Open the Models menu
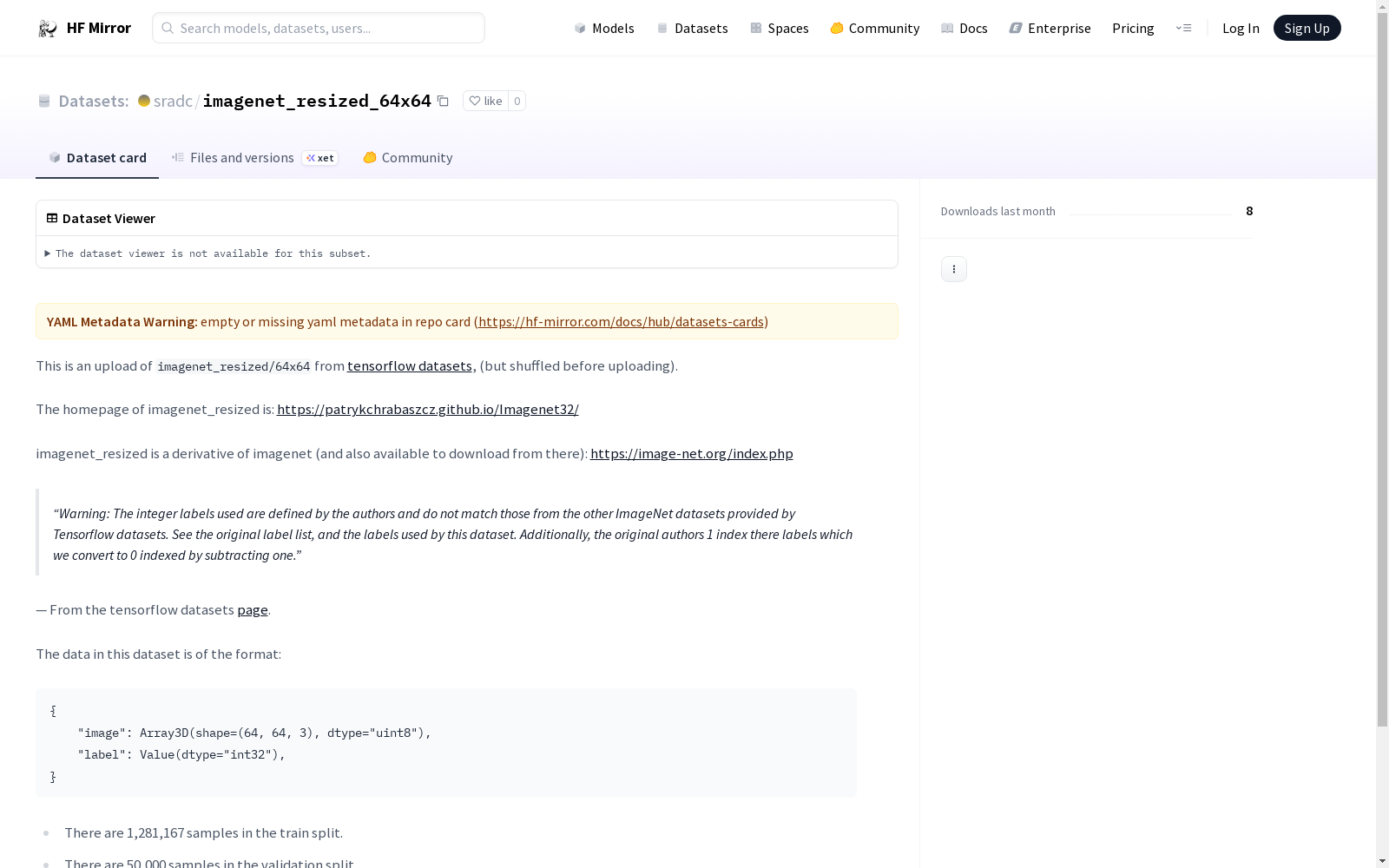 tap(604, 28)
